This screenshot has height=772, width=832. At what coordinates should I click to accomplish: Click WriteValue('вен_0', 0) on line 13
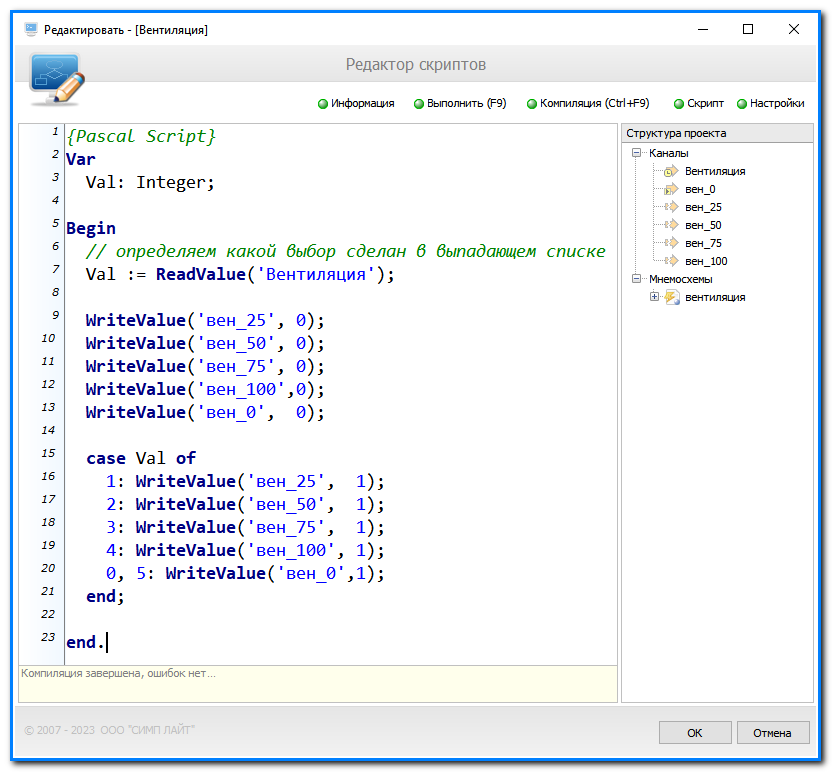tap(205, 413)
